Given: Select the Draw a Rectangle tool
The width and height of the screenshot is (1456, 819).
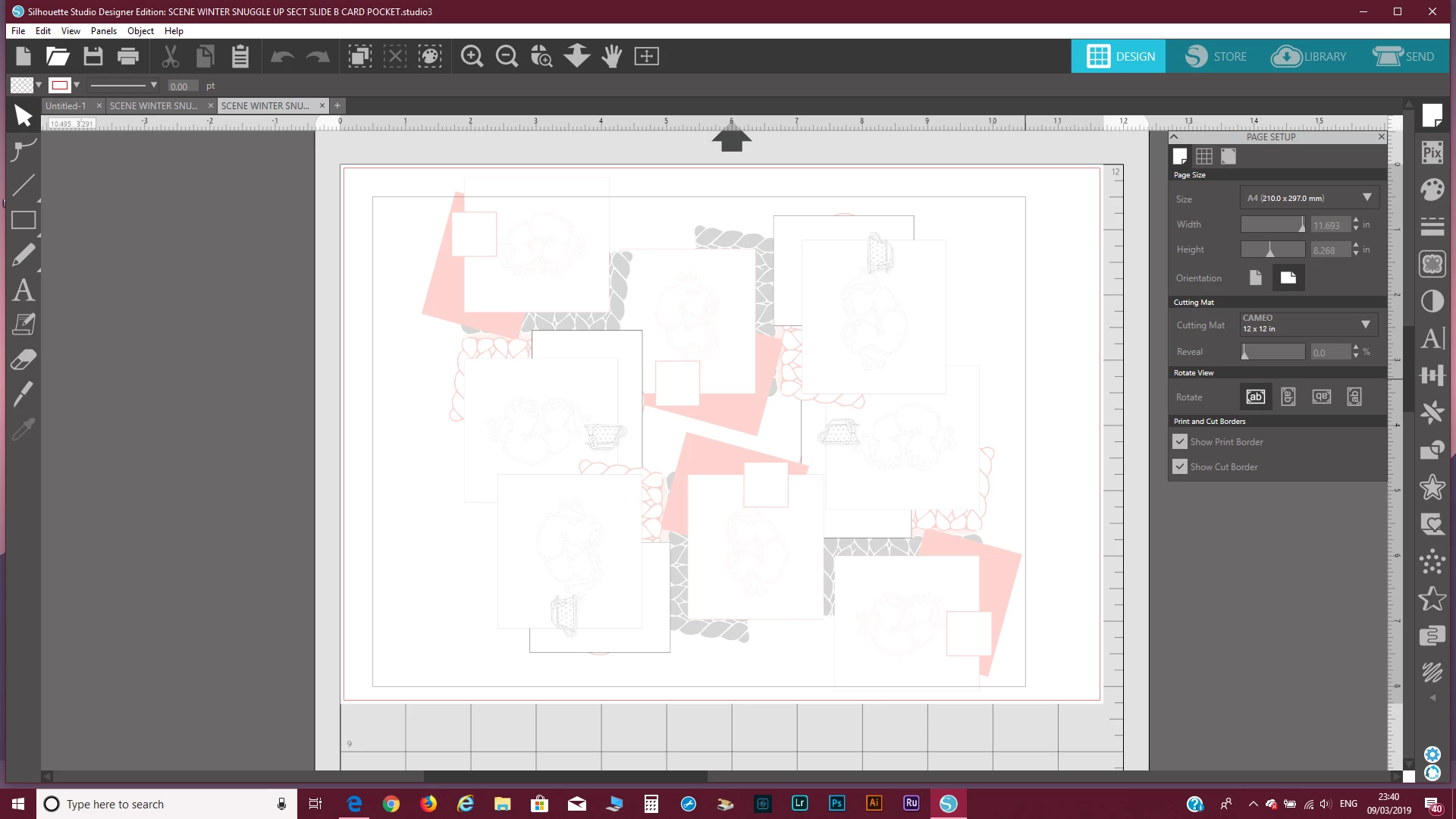Looking at the screenshot, I should coord(24,220).
